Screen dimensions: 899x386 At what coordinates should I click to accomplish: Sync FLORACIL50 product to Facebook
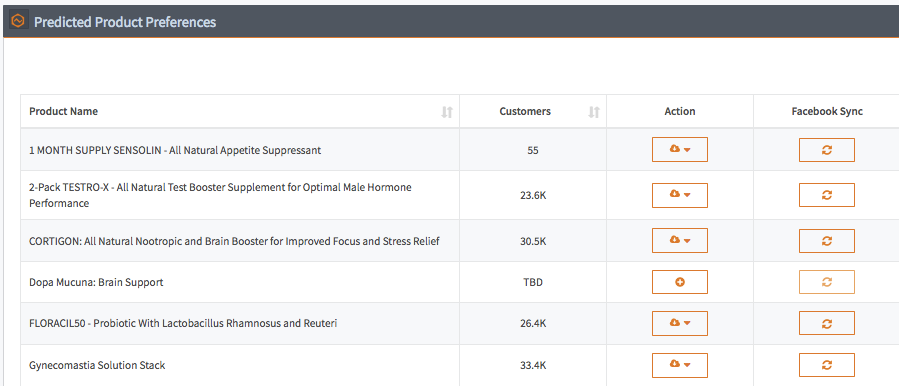pos(827,323)
